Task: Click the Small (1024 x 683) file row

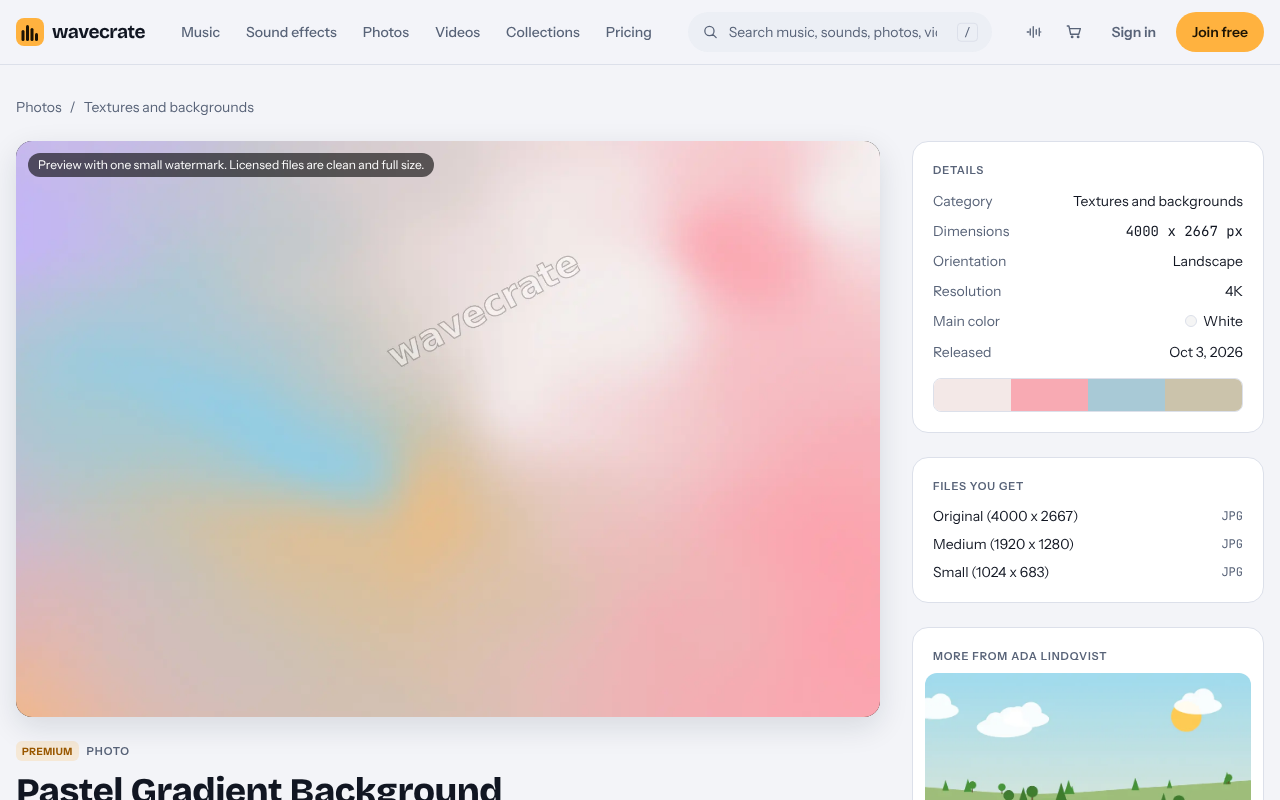Action: click(x=1088, y=572)
